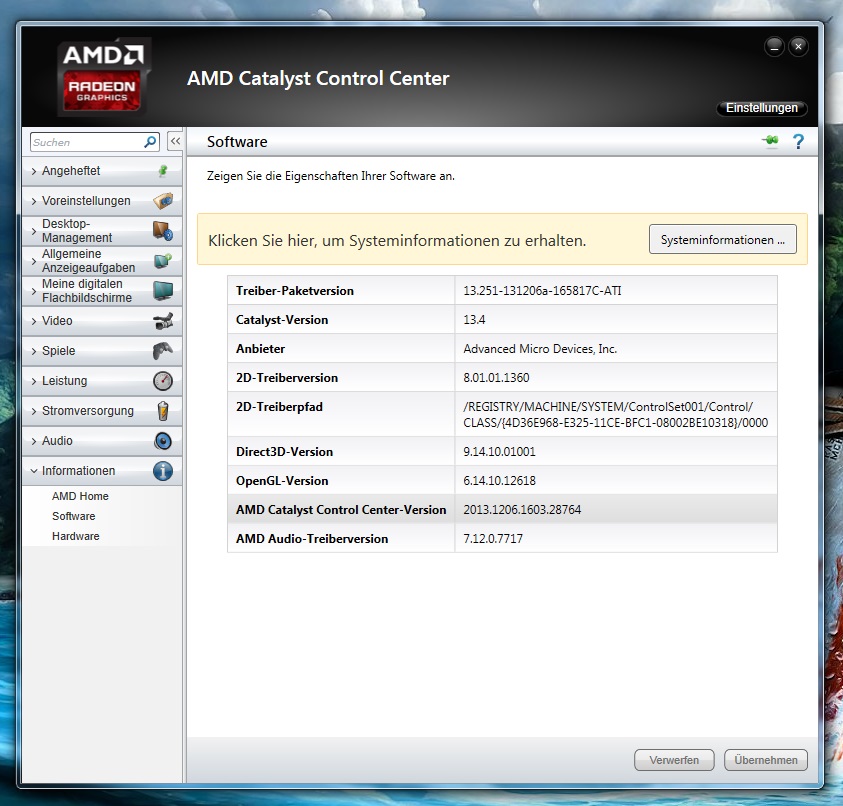The width and height of the screenshot is (843, 806).
Task: Click the blue Informationen info icon
Action: coord(163,471)
